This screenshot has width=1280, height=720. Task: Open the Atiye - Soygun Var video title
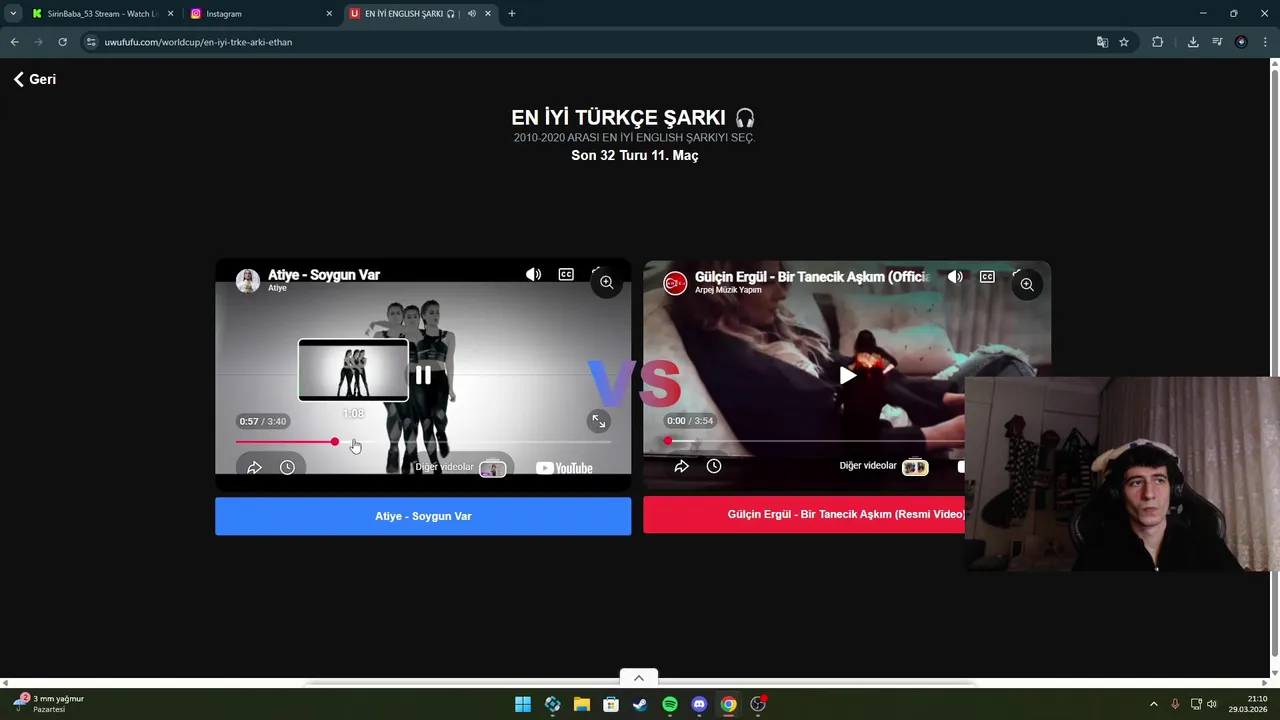coord(324,274)
